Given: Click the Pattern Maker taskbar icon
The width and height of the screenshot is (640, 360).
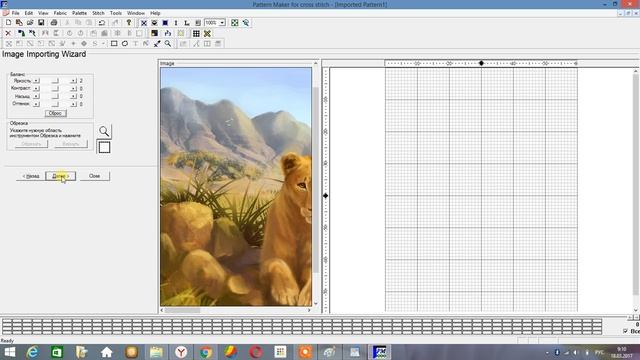Looking at the screenshot, I should 380,352.
